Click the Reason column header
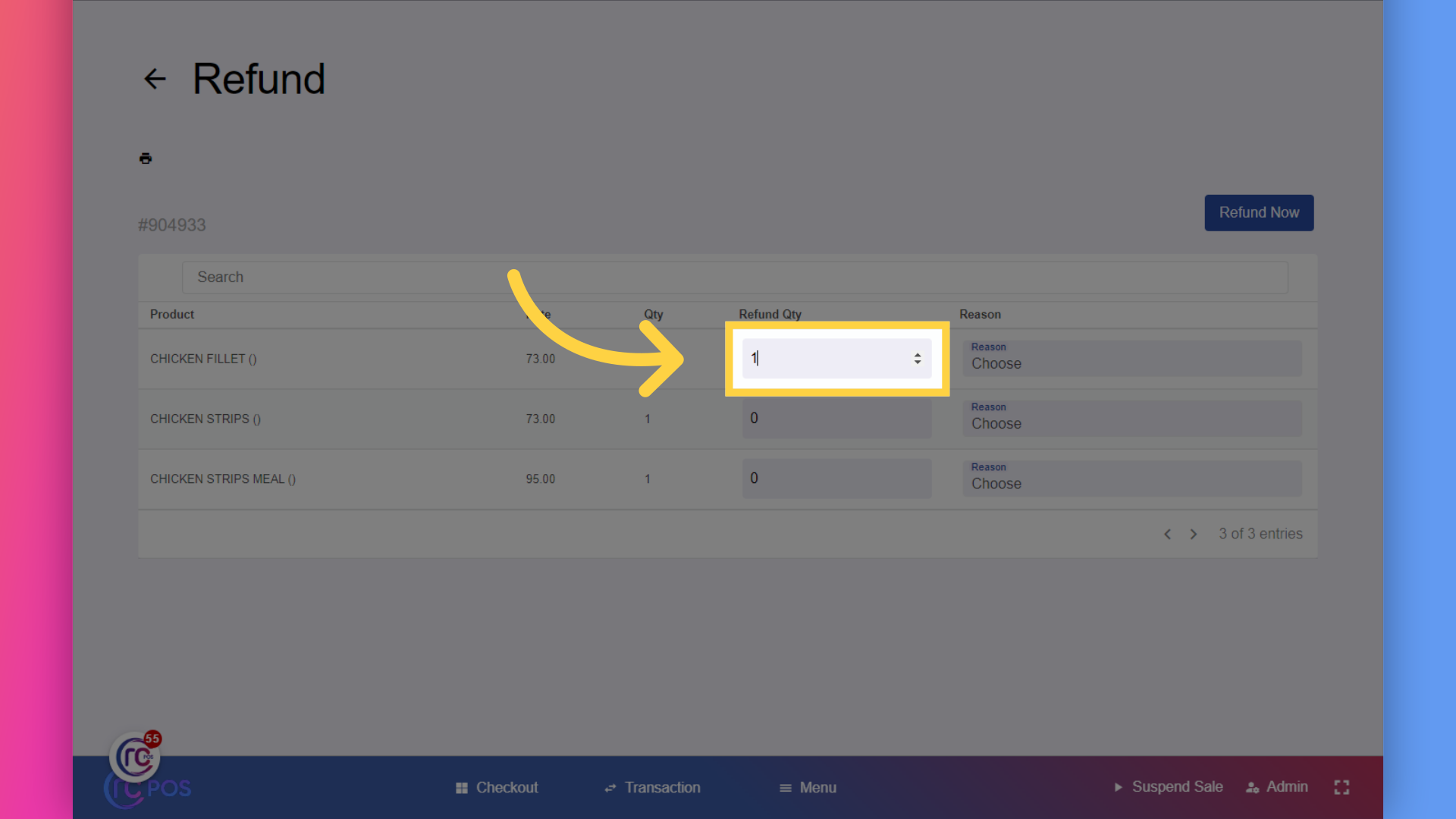This screenshot has height=819, width=1456. point(980,315)
